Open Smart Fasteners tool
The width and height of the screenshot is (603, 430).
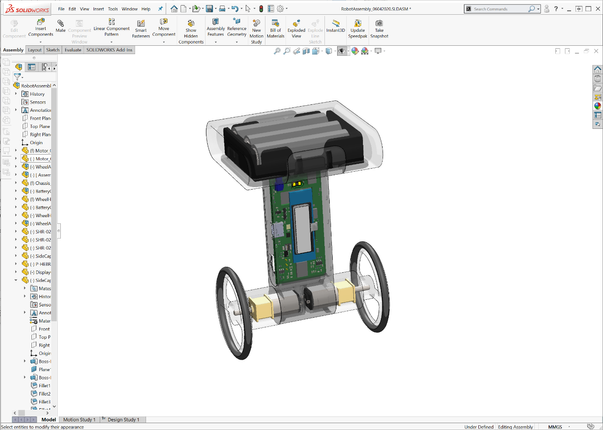(x=141, y=29)
